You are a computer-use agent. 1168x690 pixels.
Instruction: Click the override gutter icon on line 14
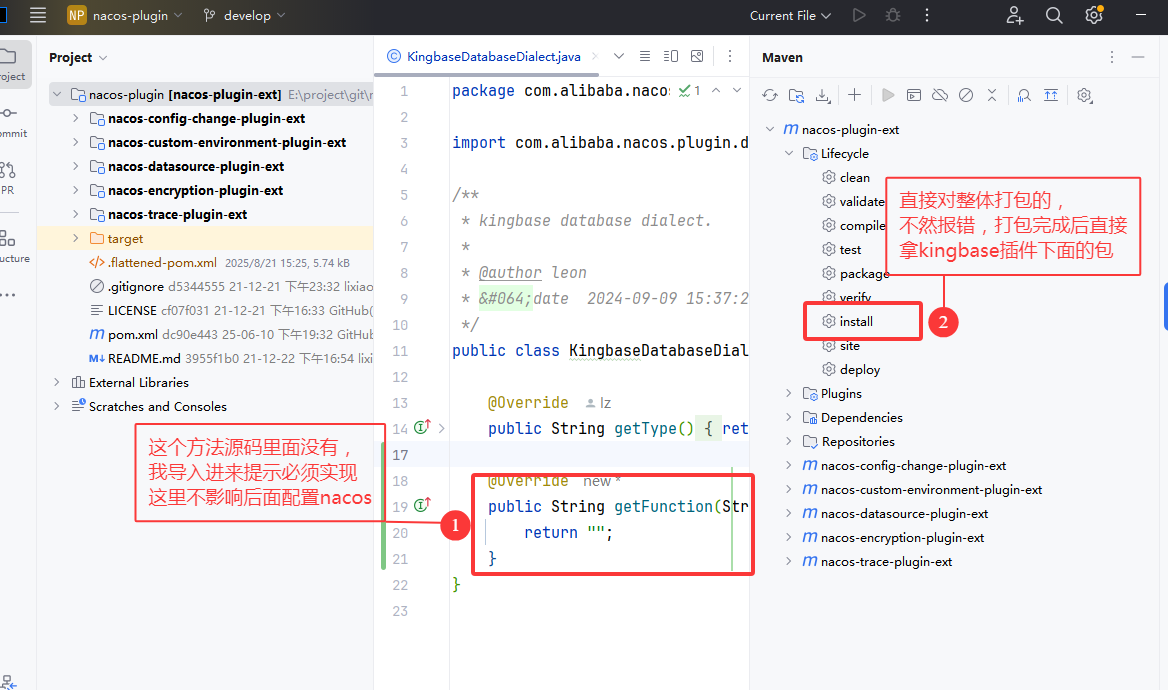[422, 427]
